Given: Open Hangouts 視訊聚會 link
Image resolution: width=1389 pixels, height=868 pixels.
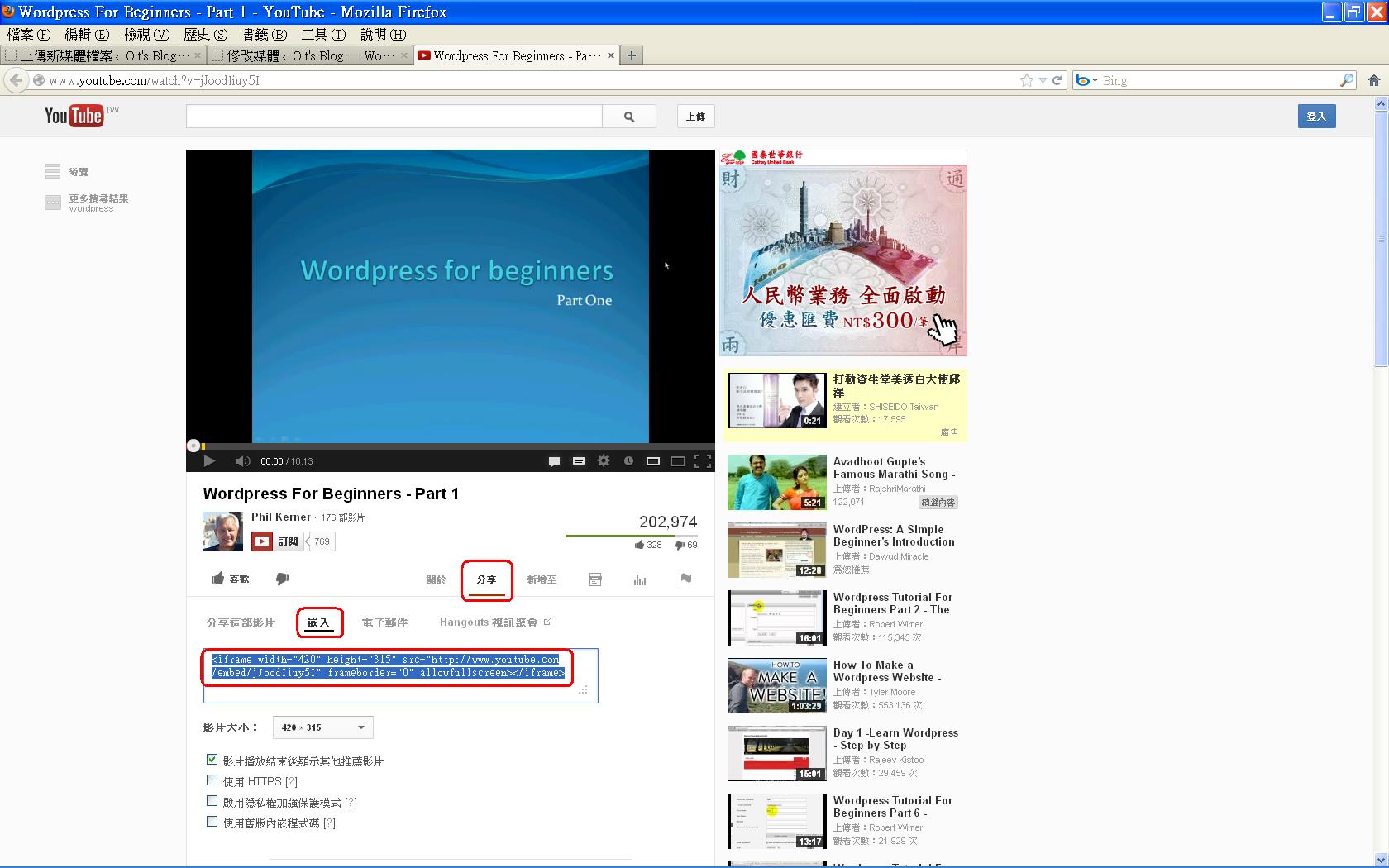Looking at the screenshot, I should point(495,622).
